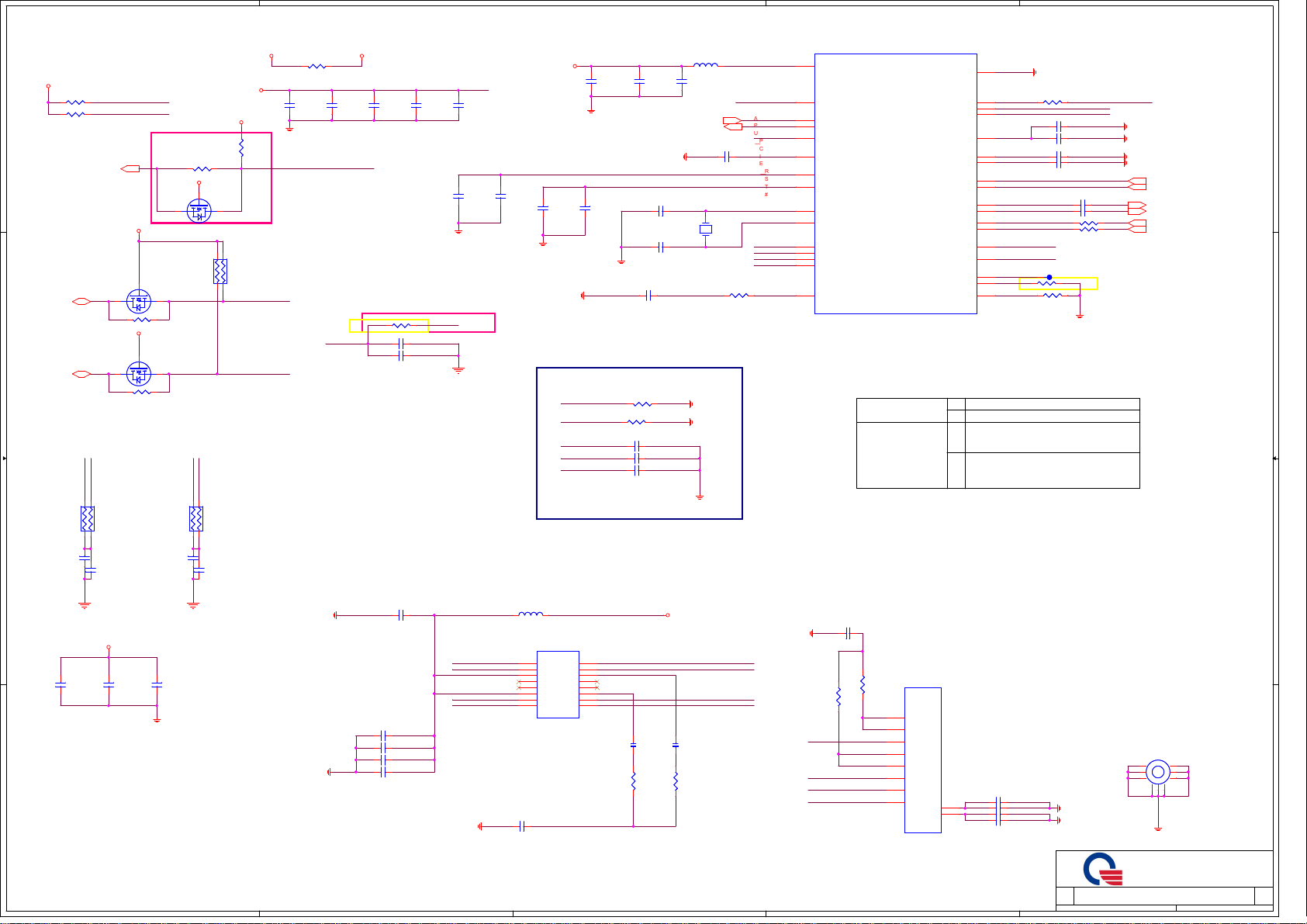Select the vertical resistor inside the pink box
Image resolution: width=1307 pixels, height=924 pixels.
coord(241,147)
